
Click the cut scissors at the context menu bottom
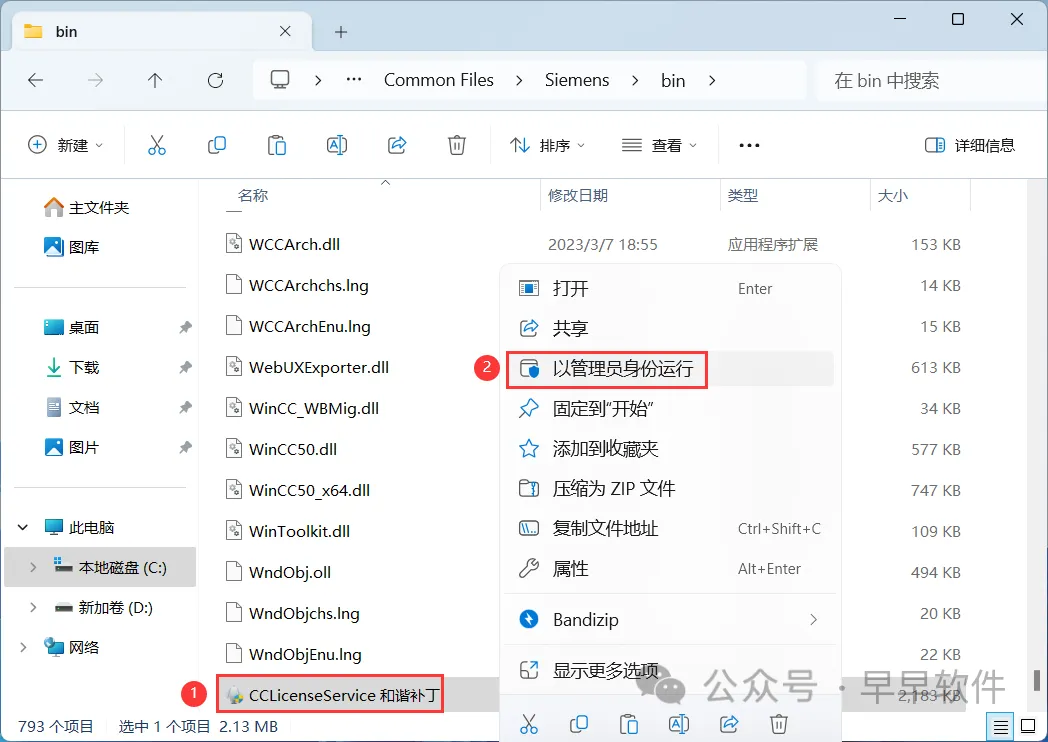pos(529,724)
